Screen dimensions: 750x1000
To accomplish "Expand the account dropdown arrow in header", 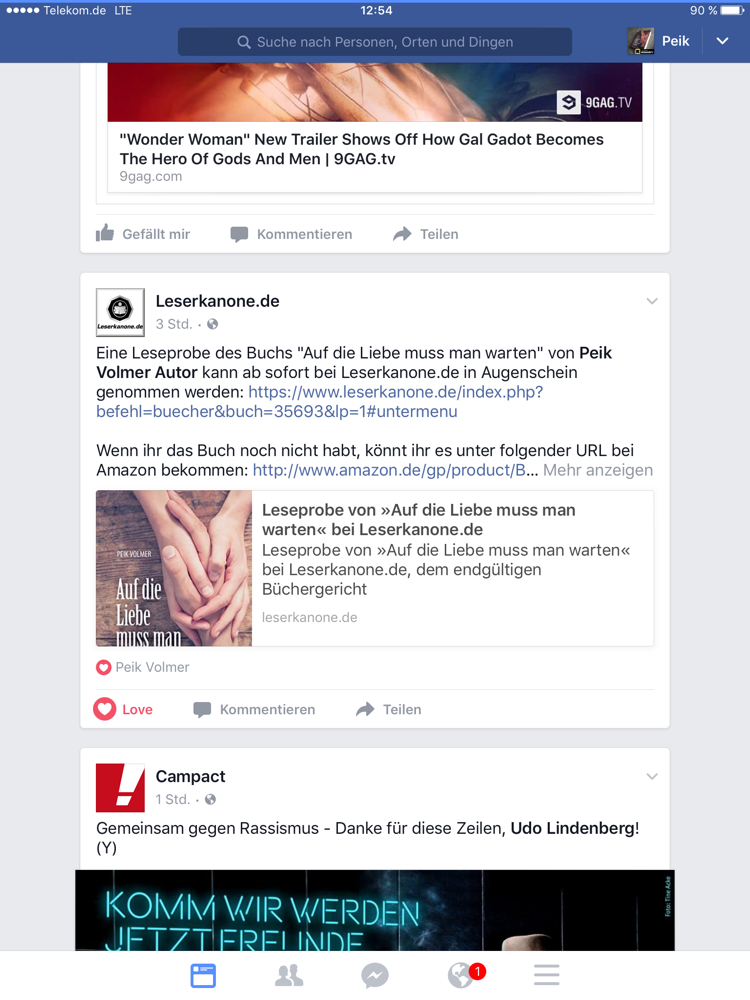I will (722, 41).
